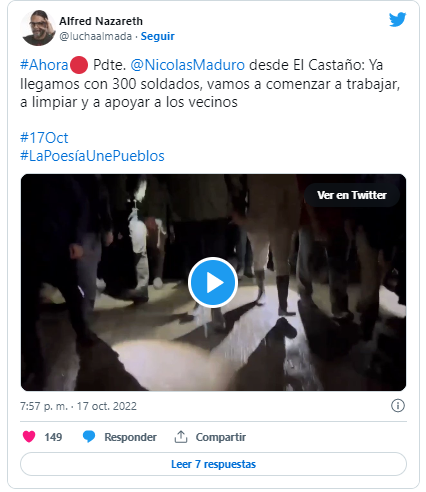Viewport: 426px width, 492px height.
Task: Click the blue reply bubble icon
Action: coord(89,437)
